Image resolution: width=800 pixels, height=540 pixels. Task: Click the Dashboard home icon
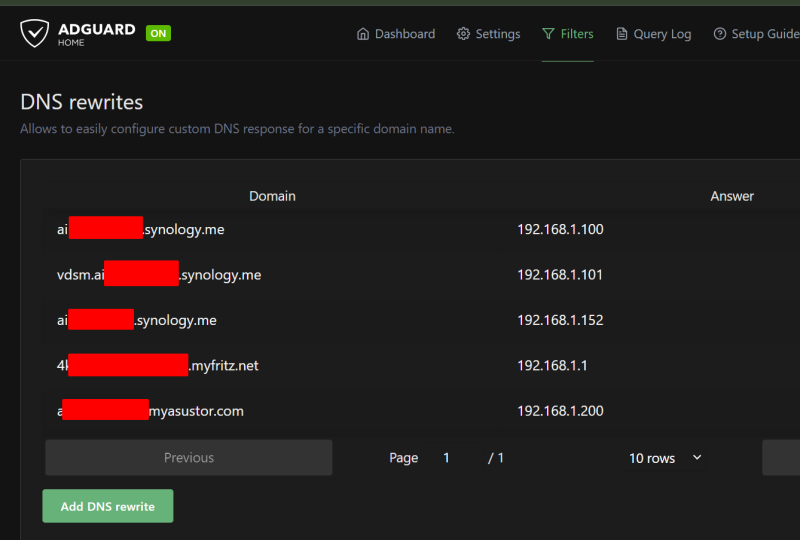pyautogui.click(x=363, y=34)
